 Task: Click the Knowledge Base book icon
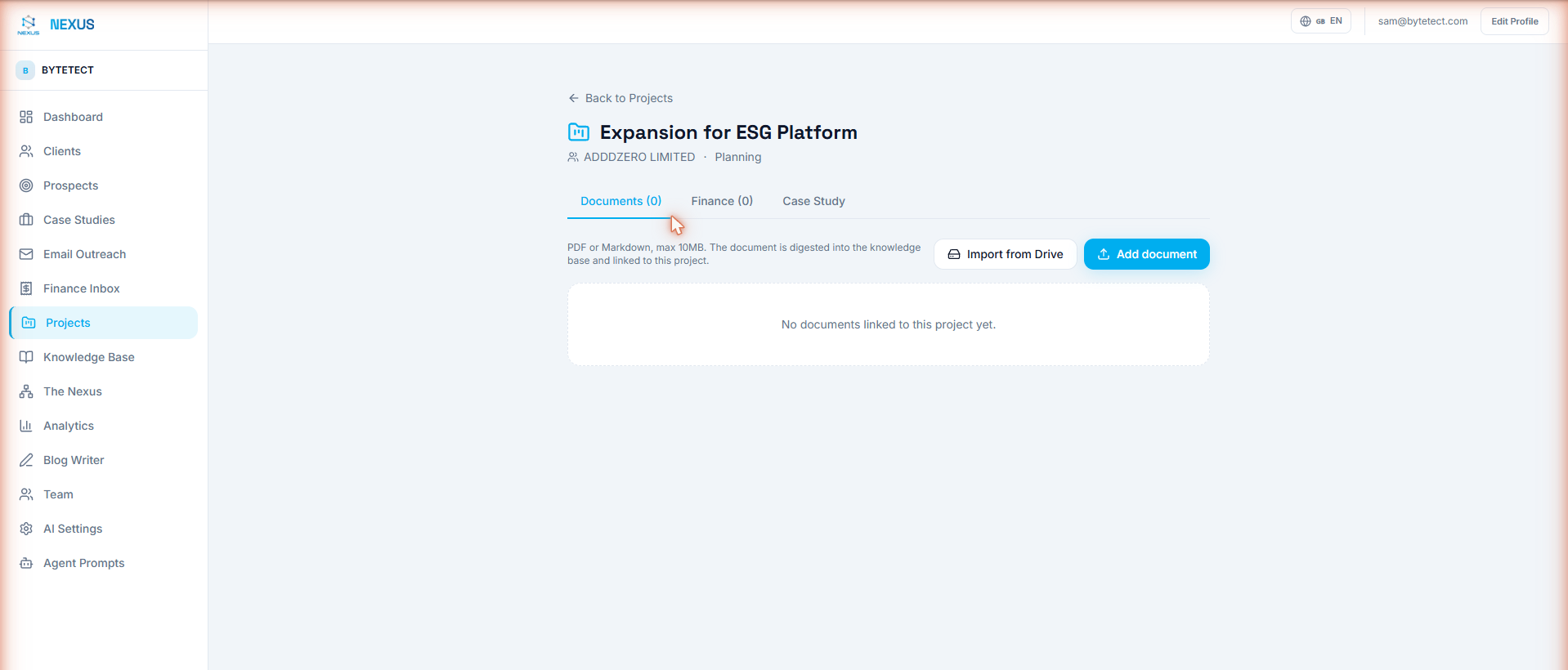click(x=26, y=357)
